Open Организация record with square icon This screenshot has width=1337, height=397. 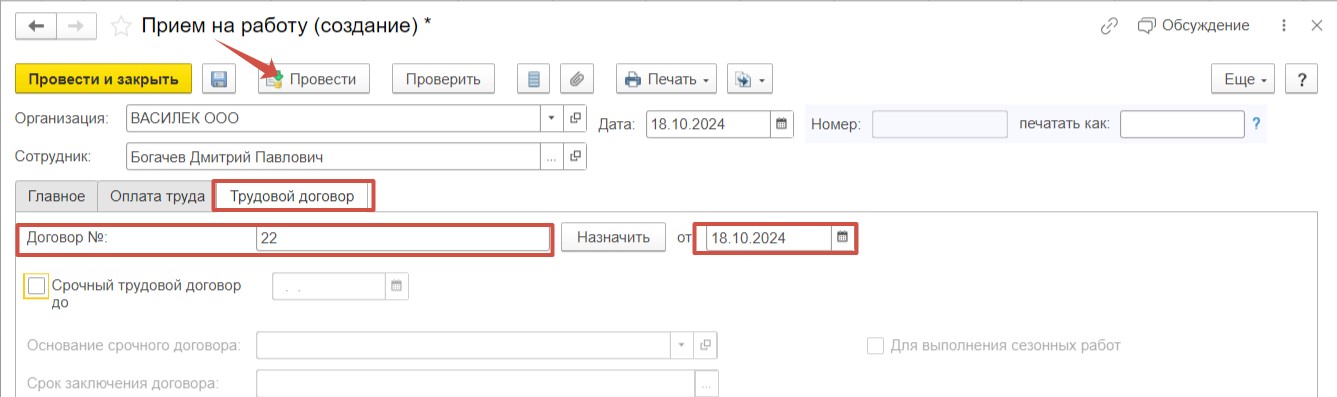tap(575, 118)
